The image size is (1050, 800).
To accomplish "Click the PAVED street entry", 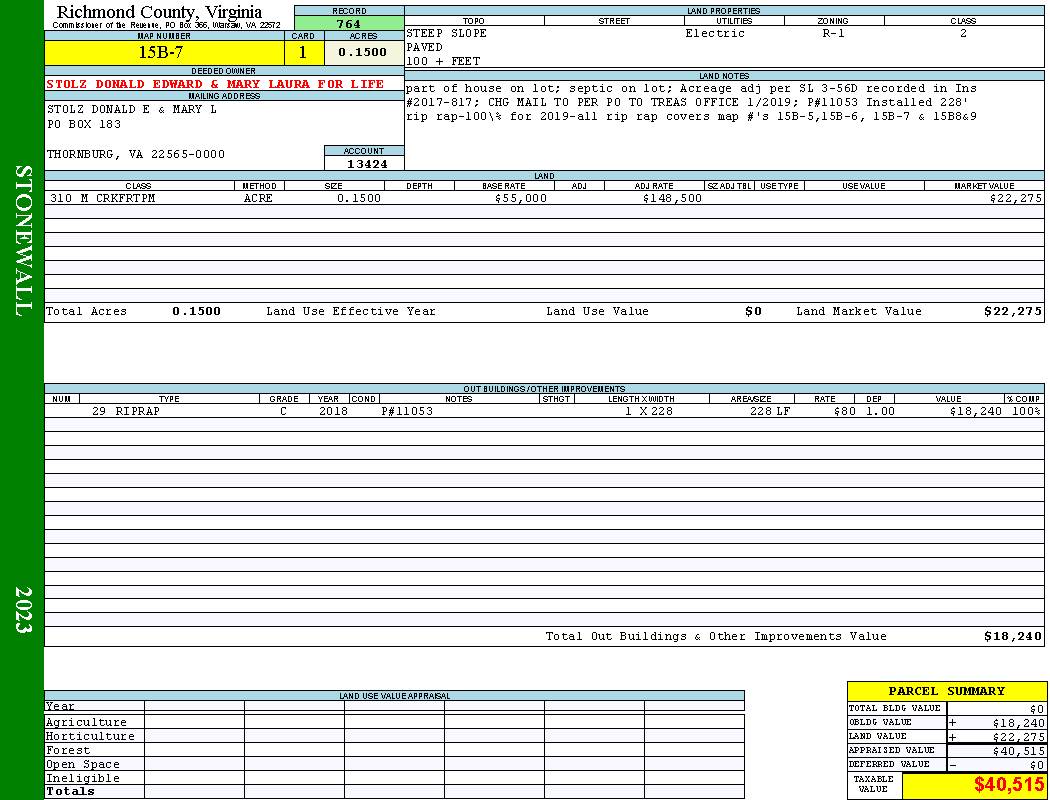I will coord(424,47).
